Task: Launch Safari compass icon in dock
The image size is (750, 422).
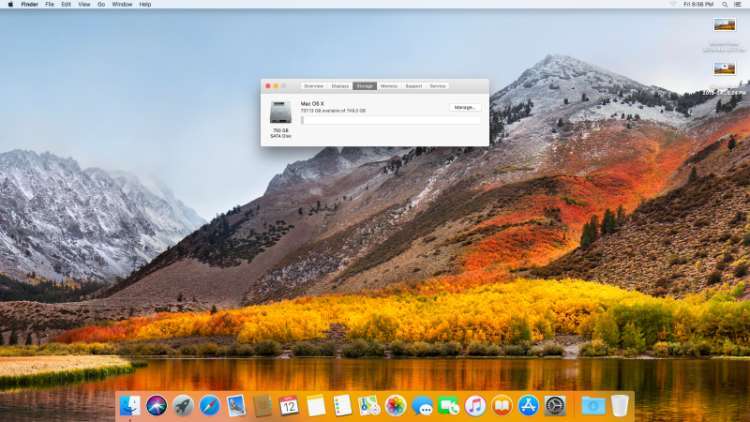Action: pos(210,405)
